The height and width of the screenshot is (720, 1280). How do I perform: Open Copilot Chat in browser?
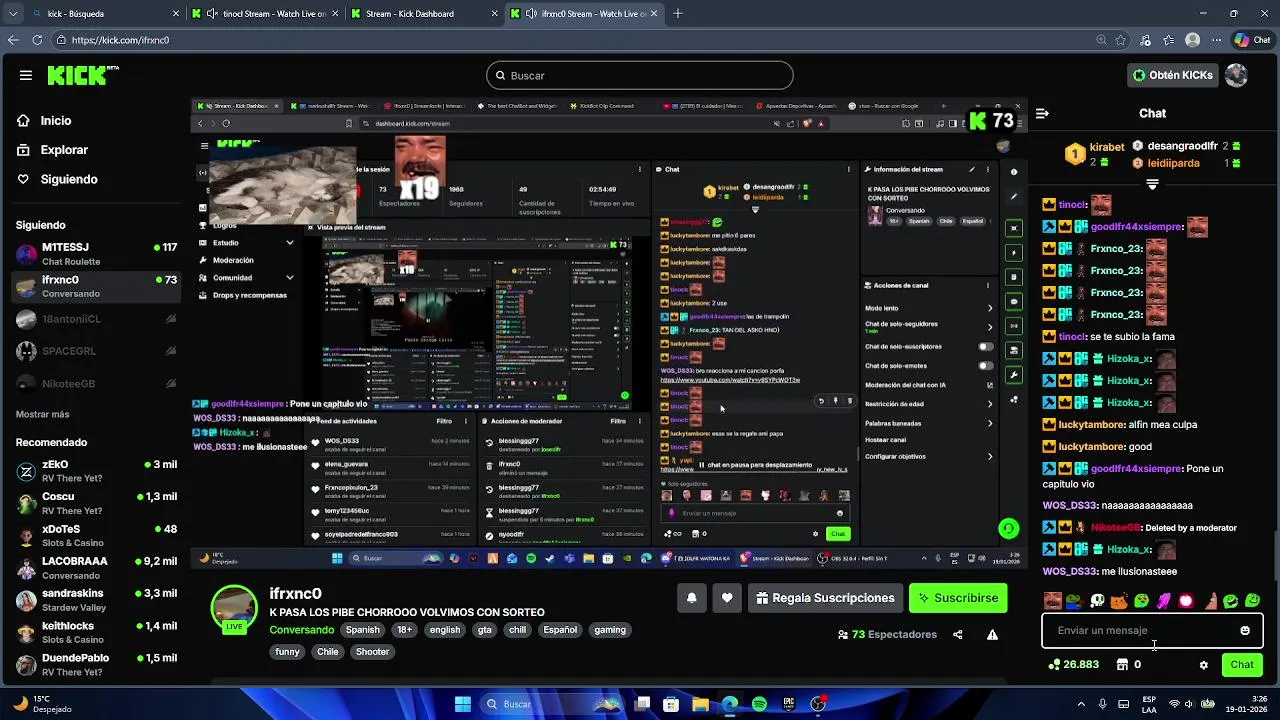pyautogui.click(x=1252, y=40)
